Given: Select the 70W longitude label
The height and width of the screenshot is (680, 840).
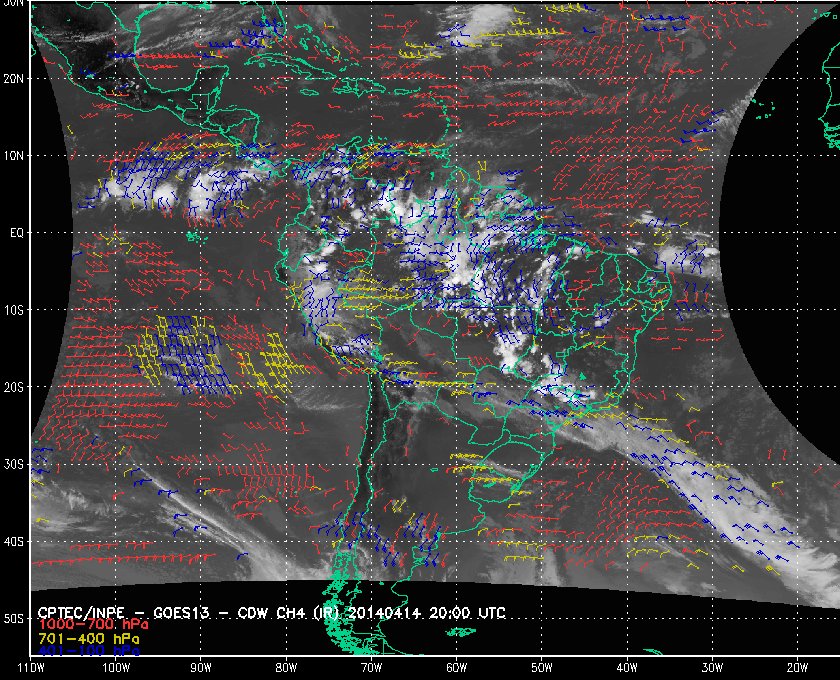Looking at the screenshot, I should [x=371, y=668].
